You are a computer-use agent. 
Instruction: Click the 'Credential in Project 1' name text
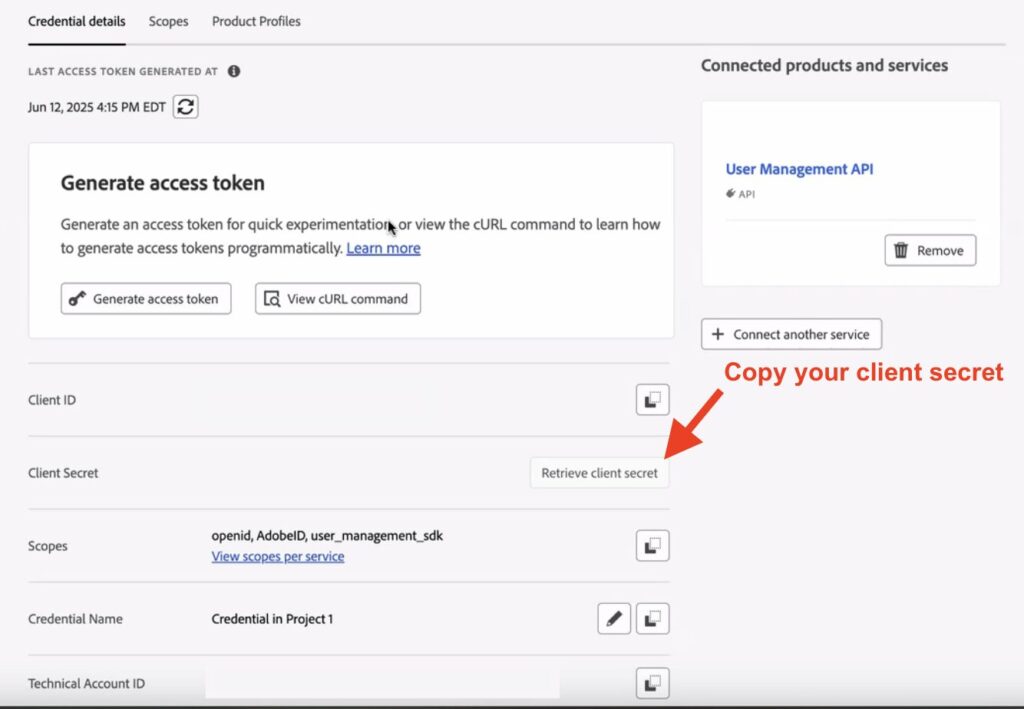pyautogui.click(x=272, y=619)
